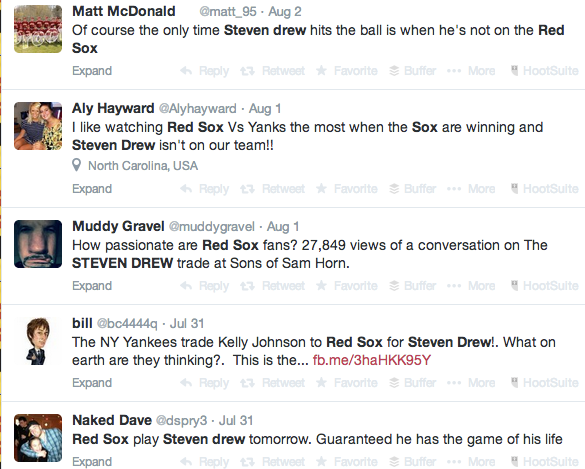Favorite Matt McDonald's tweet

coord(347,71)
